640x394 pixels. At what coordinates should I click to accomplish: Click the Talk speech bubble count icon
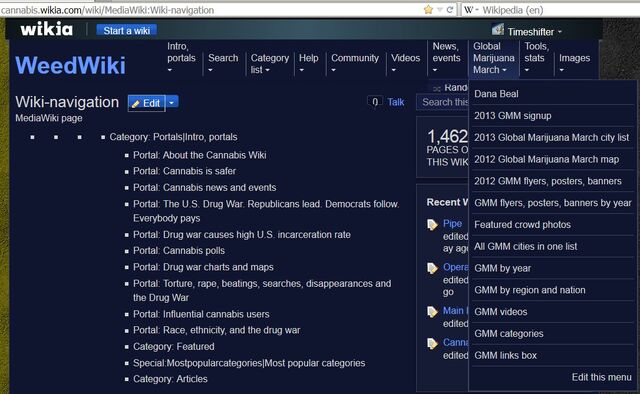coord(375,102)
